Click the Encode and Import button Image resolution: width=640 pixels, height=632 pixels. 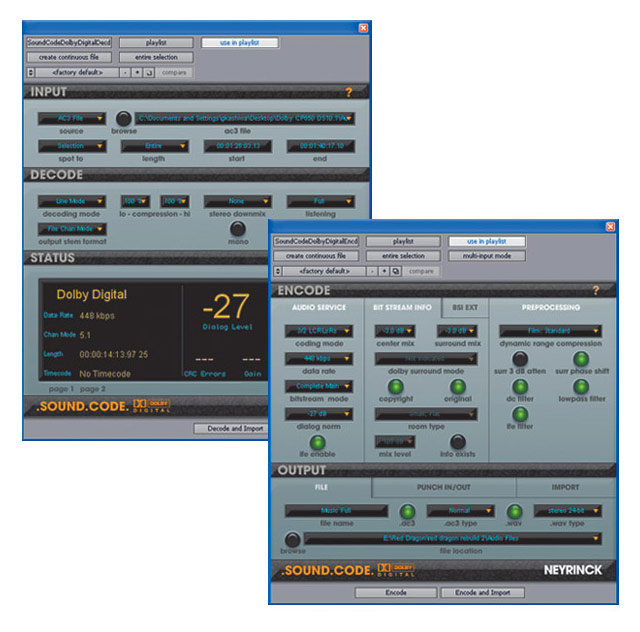tap(483, 592)
